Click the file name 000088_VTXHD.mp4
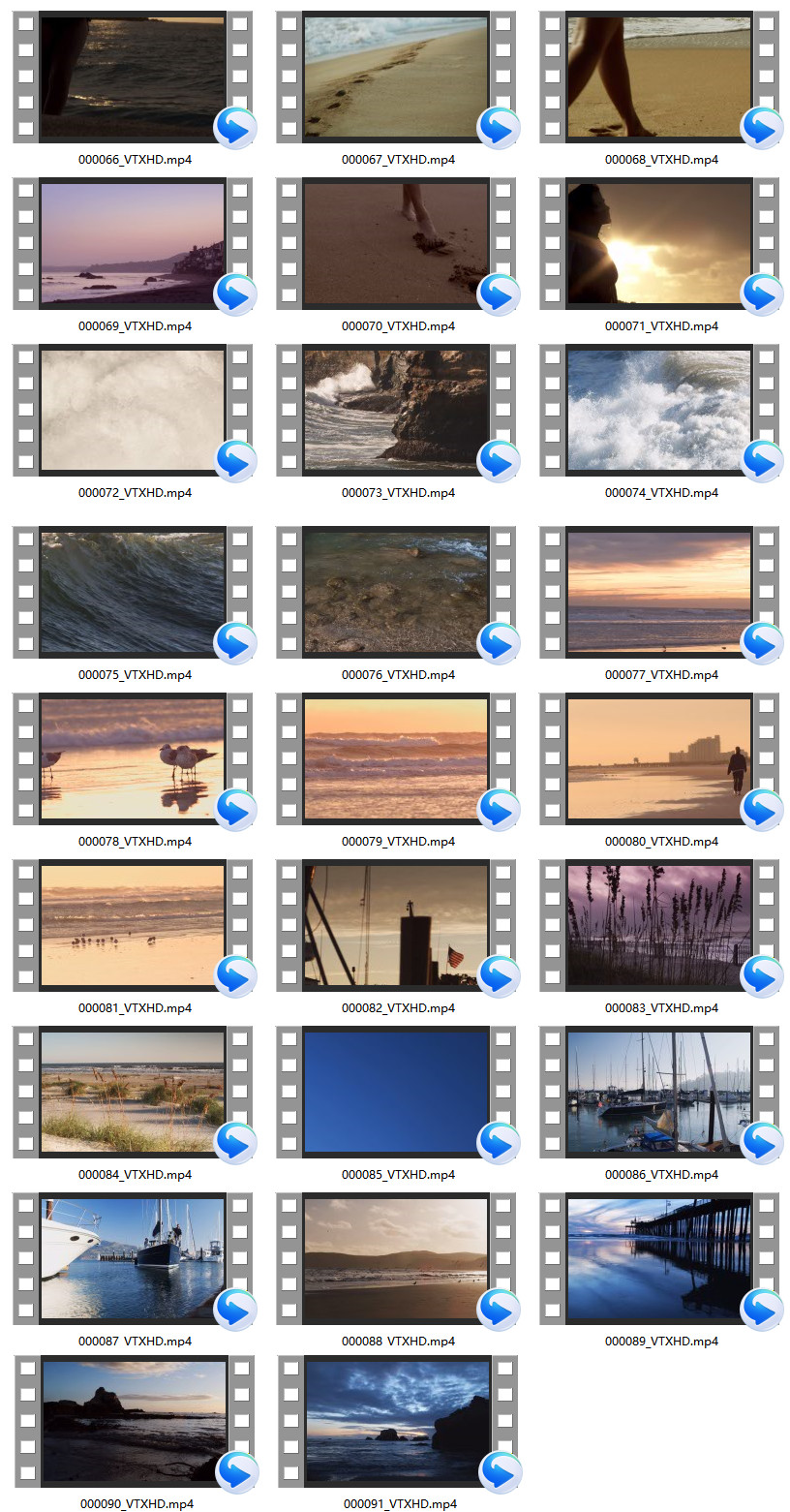Image resolution: width=790 pixels, height=1512 pixels. (x=398, y=1342)
